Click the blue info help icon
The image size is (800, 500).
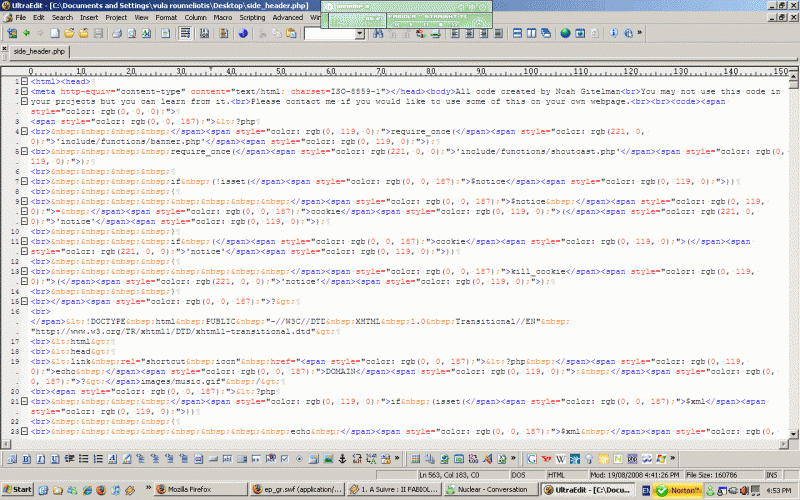[613, 33]
